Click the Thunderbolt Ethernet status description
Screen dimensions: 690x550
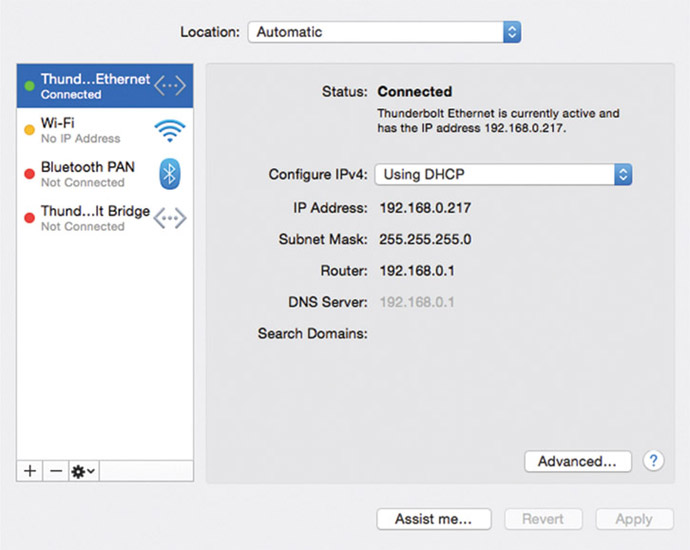(x=498, y=121)
